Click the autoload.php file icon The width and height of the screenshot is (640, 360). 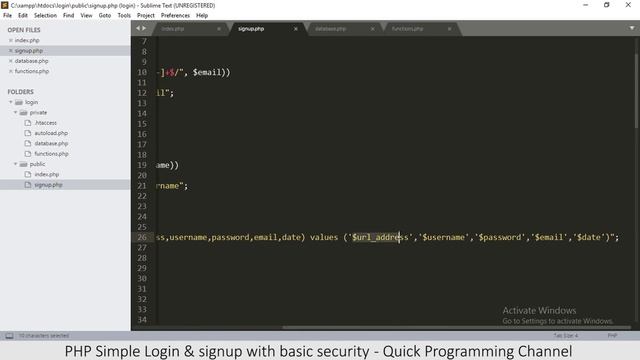click(x=28, y=133)
